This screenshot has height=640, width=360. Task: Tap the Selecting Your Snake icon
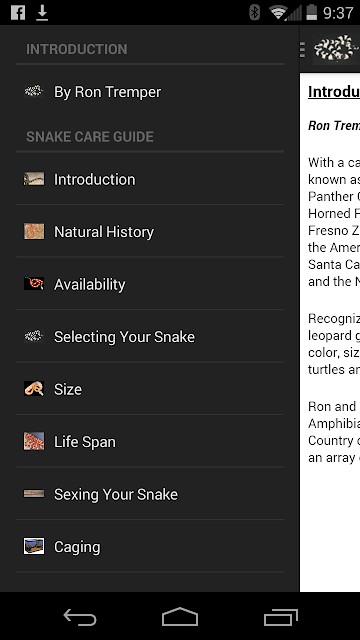point(34,336)
